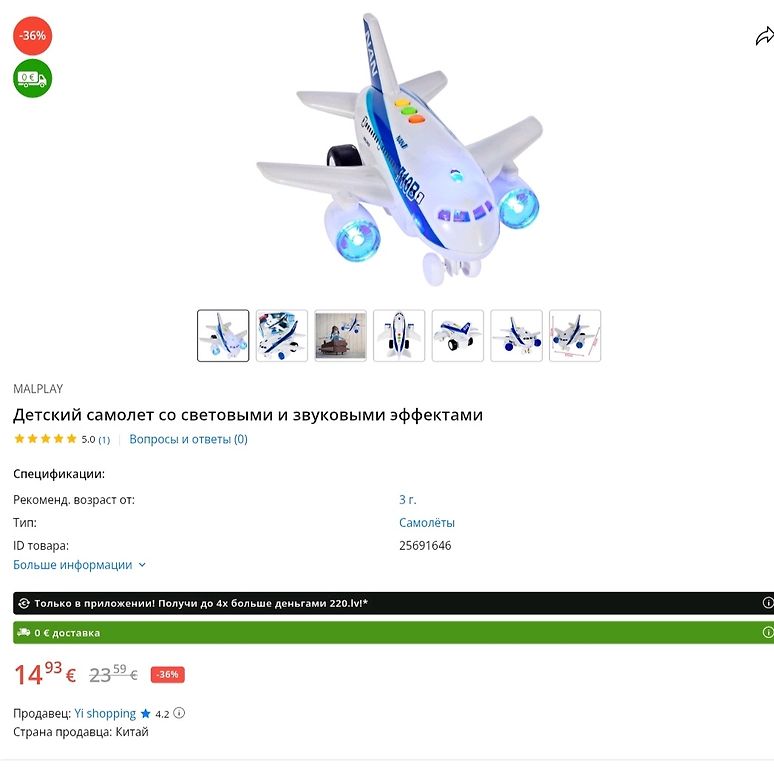This screenshot has height=768, width=774.
Task: Click the blue seller rating star
Action: tap(146, 713)
